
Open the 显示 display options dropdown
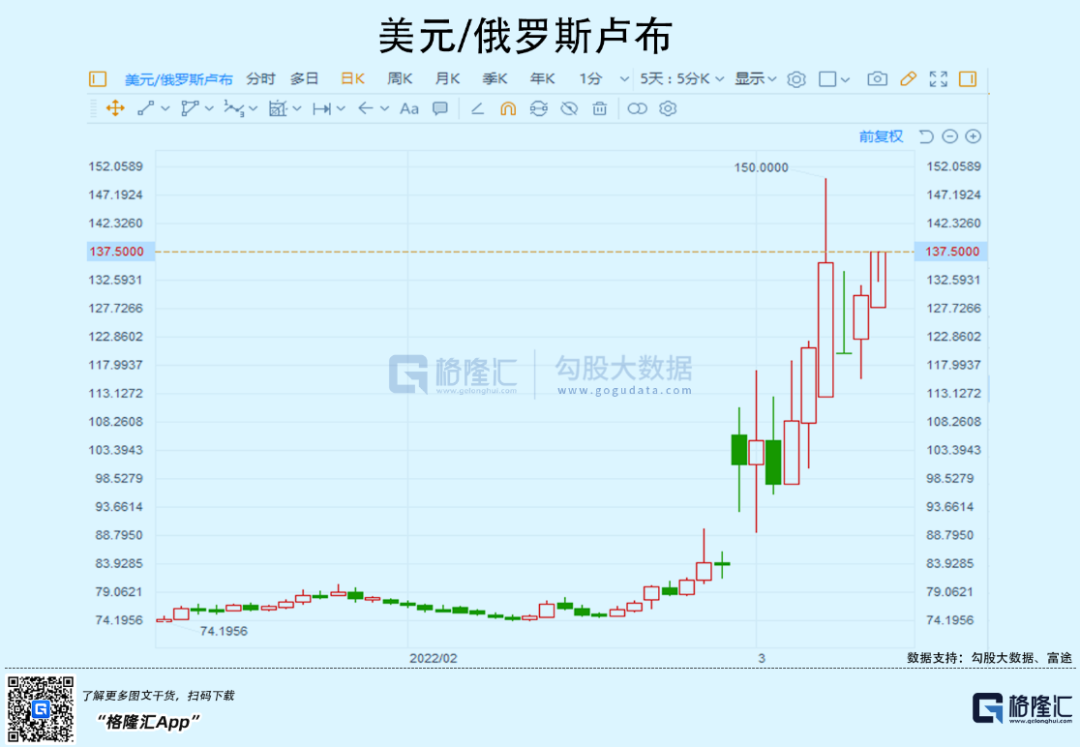click(x=756, y=79)
